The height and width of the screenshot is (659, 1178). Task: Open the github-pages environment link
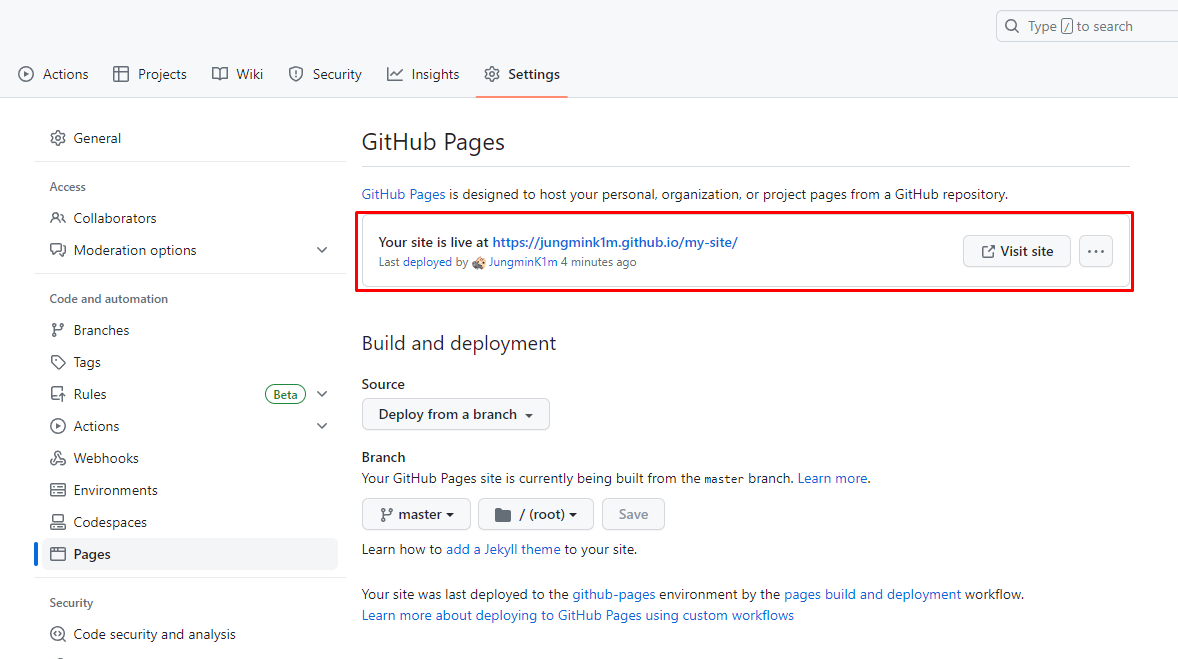(614, 594)
